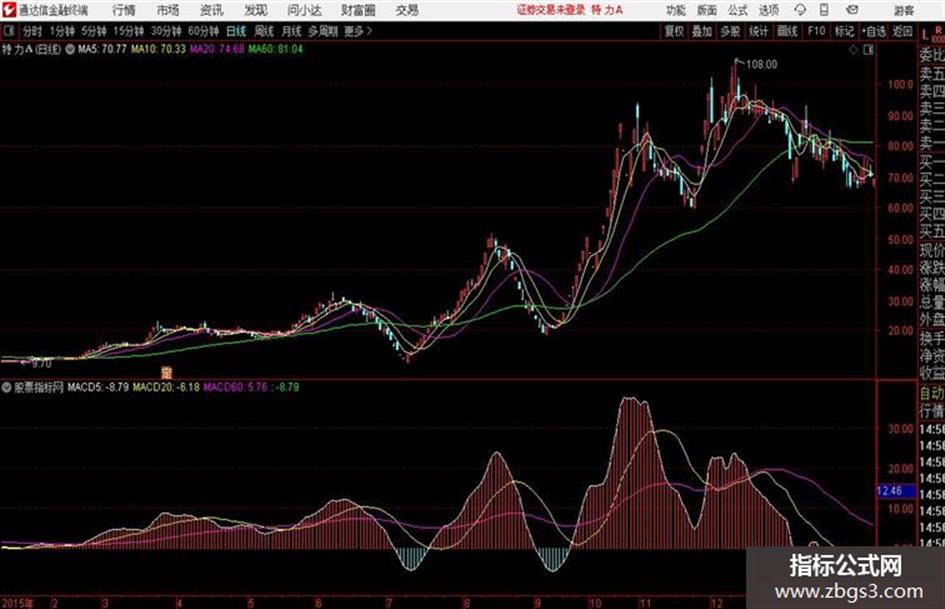Click the 108.00 high price marker
The image size is (945, 609).
[x=762, y=64]
